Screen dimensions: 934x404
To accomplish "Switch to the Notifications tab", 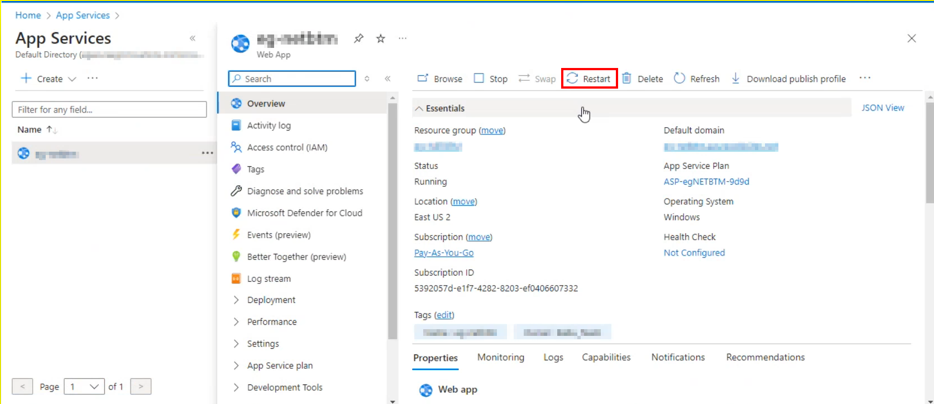I will [x=678, y=358].
